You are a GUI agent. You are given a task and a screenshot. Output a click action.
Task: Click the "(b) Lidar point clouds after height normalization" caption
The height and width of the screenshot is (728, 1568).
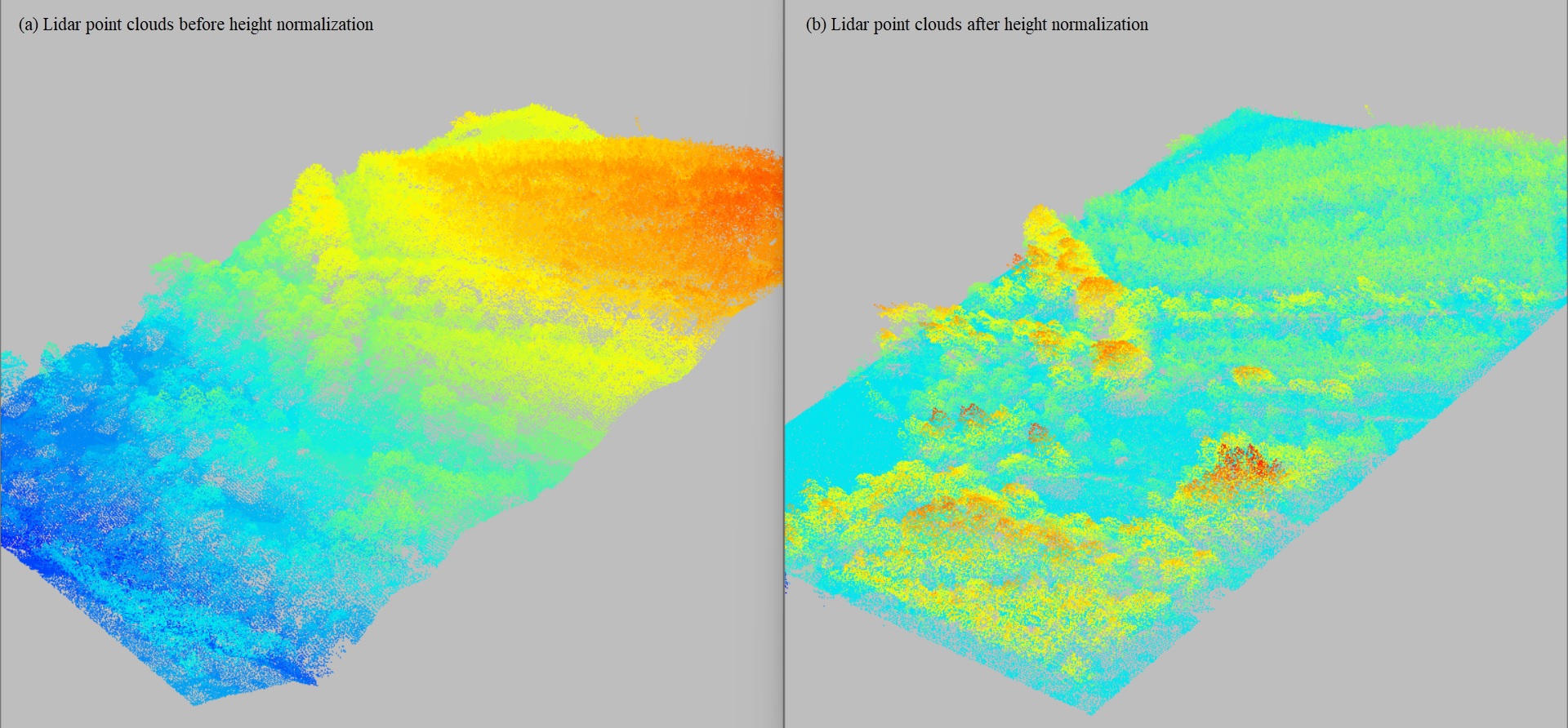(977, 24)
